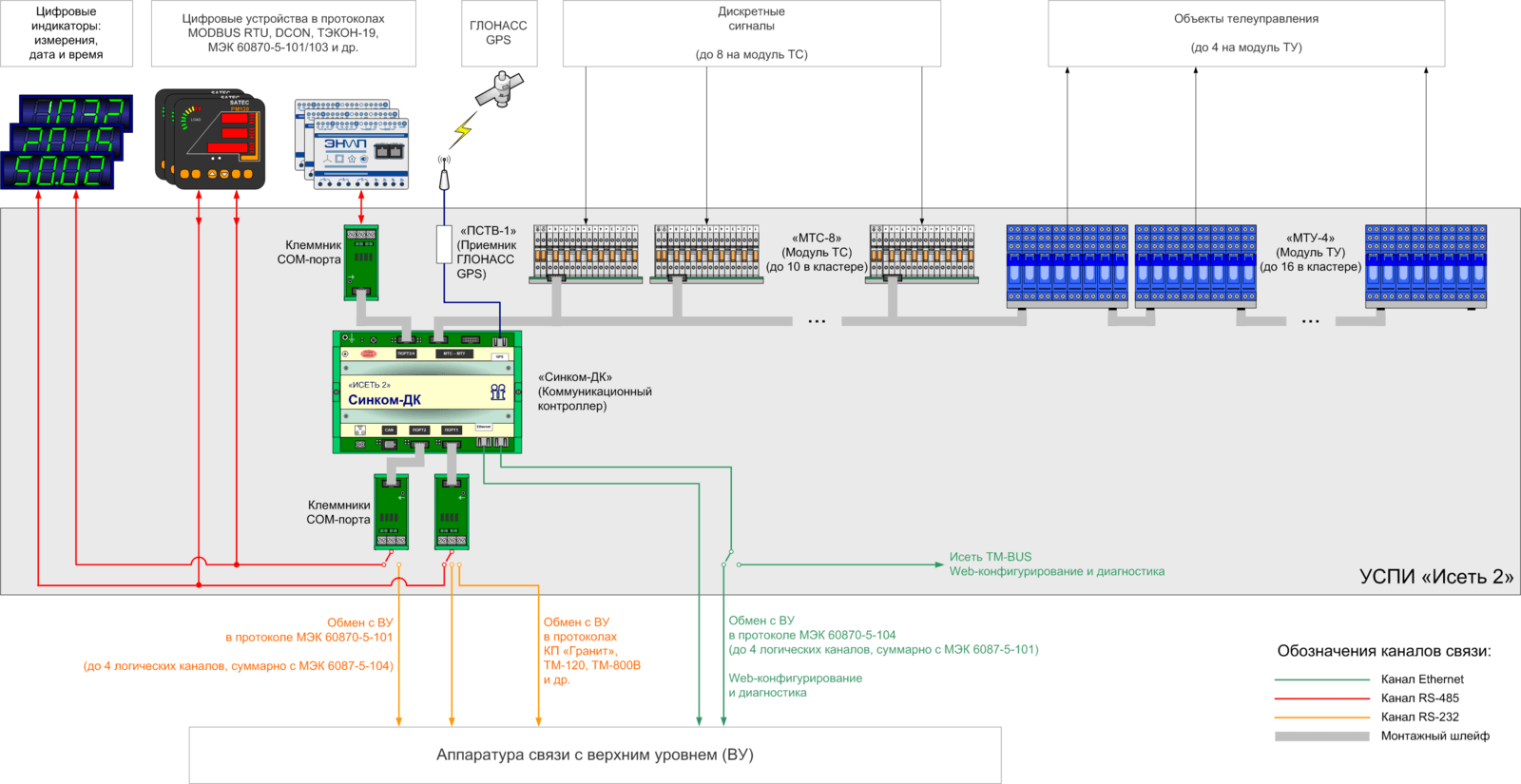Click the ГЛОНАСС GPS label box

(499, 33)
